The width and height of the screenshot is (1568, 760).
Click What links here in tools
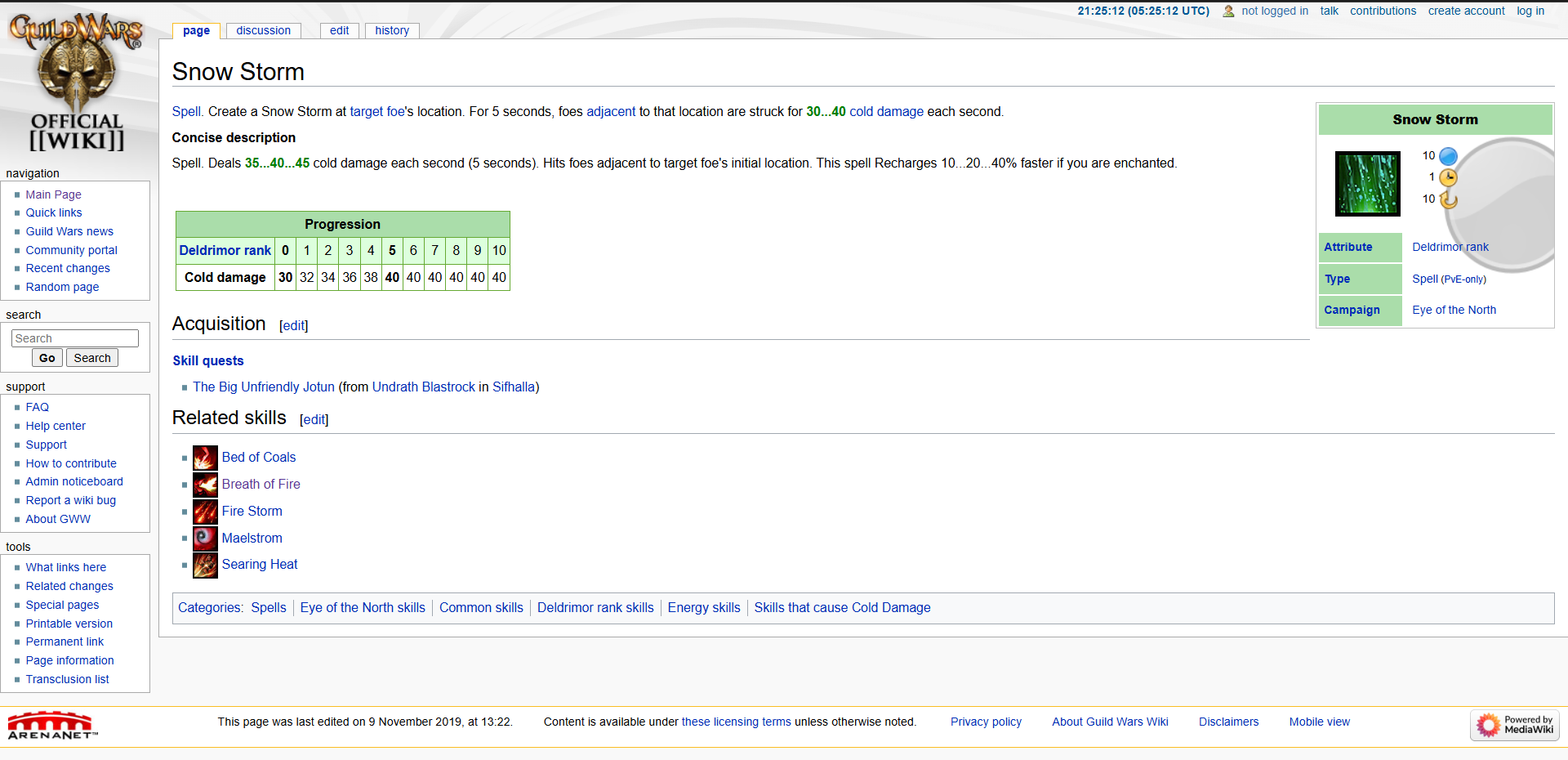(65, 567)
